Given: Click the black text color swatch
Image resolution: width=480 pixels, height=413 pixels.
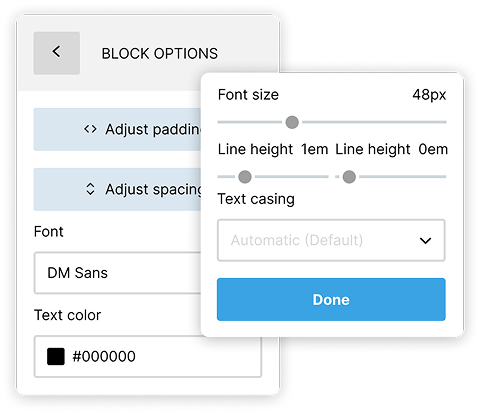Looking at the screenshot, I should [56, 356].
